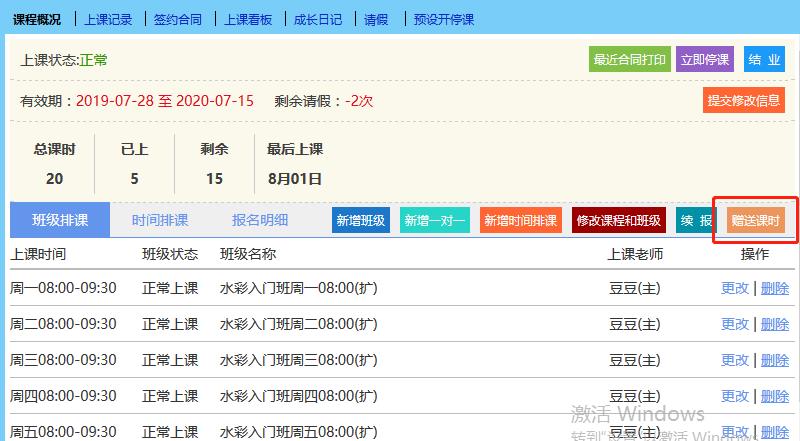Click the green 最近合同打印 button

pyautogui.click(x=629, y=60)
